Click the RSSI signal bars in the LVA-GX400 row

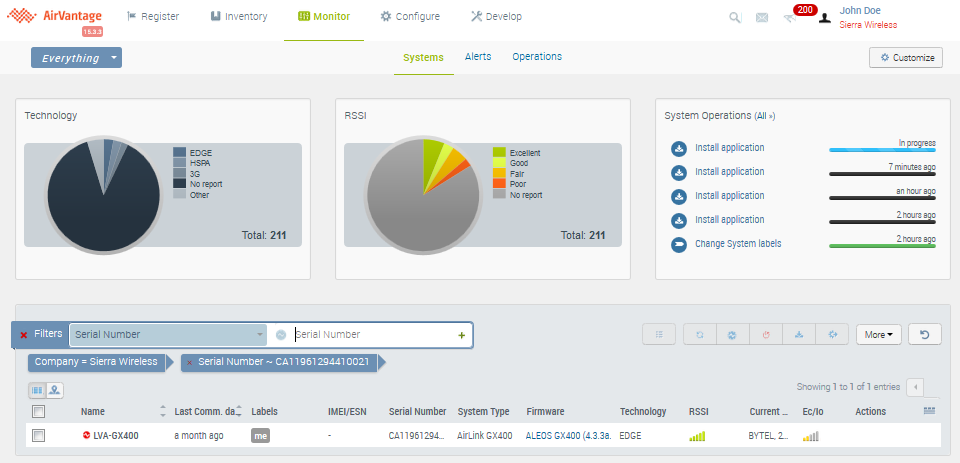[x=697, y=436]
